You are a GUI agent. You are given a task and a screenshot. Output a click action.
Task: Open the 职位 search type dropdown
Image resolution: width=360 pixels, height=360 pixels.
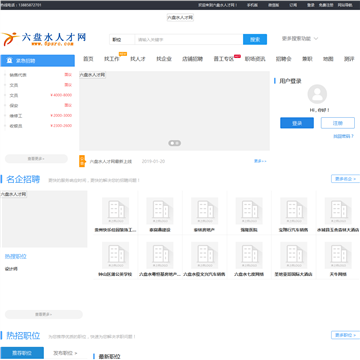122,39
